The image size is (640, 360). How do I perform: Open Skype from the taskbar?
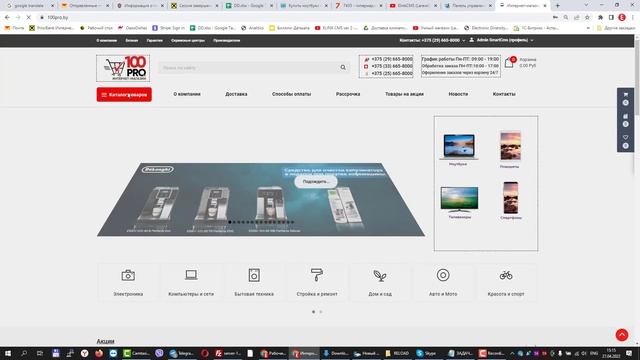426,353
